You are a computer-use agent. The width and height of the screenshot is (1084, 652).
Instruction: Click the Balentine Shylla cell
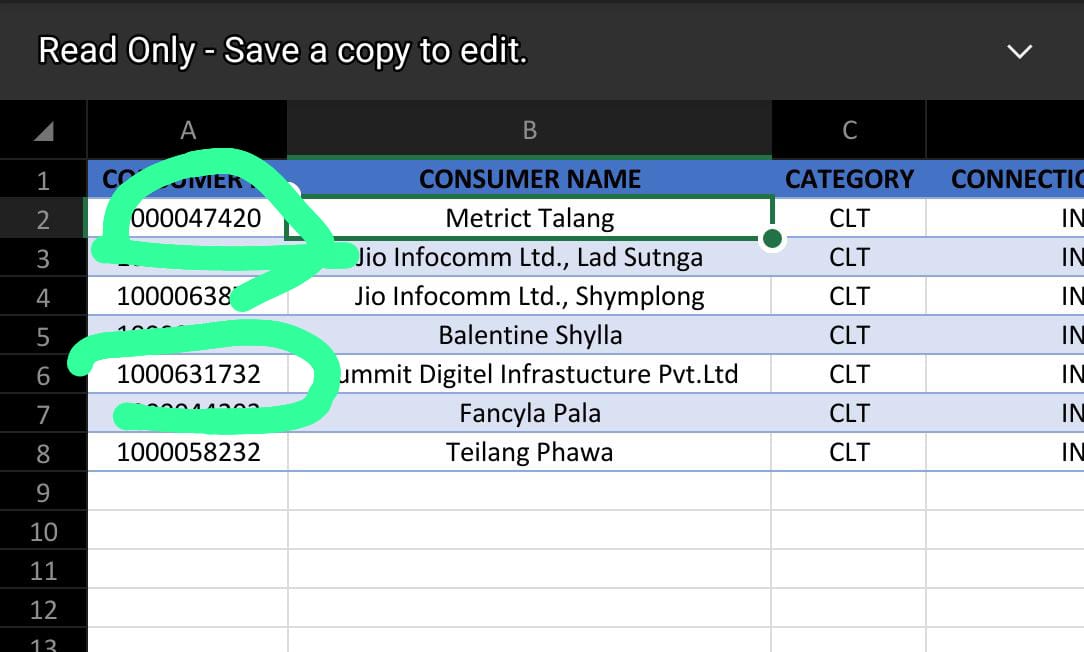click(x=529, y=335)
